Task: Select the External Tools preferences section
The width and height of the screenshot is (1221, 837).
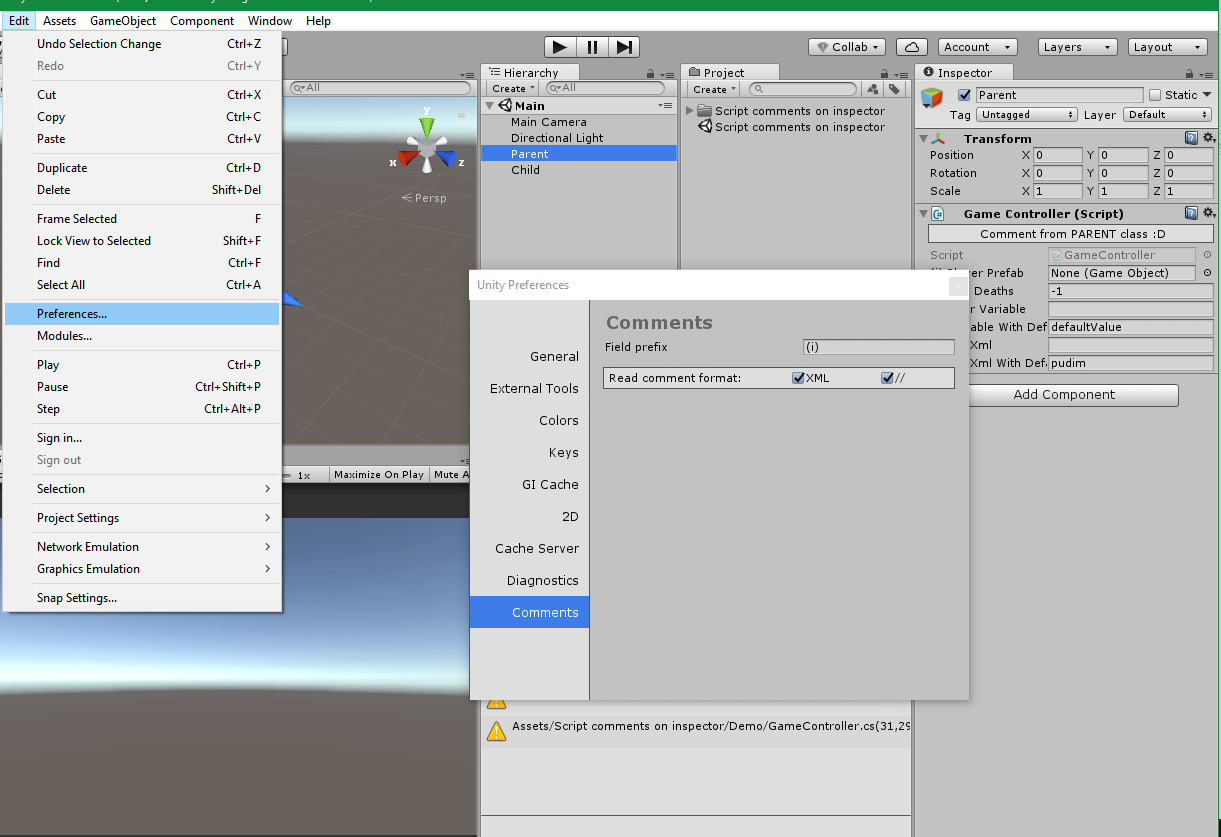Action: coord(530,388)
